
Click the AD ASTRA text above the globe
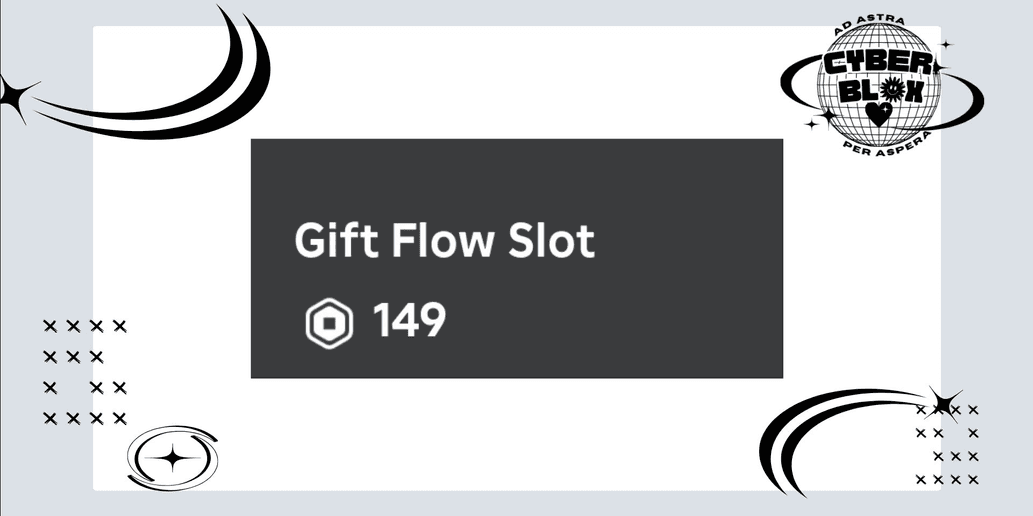click(x=870, y=26)
